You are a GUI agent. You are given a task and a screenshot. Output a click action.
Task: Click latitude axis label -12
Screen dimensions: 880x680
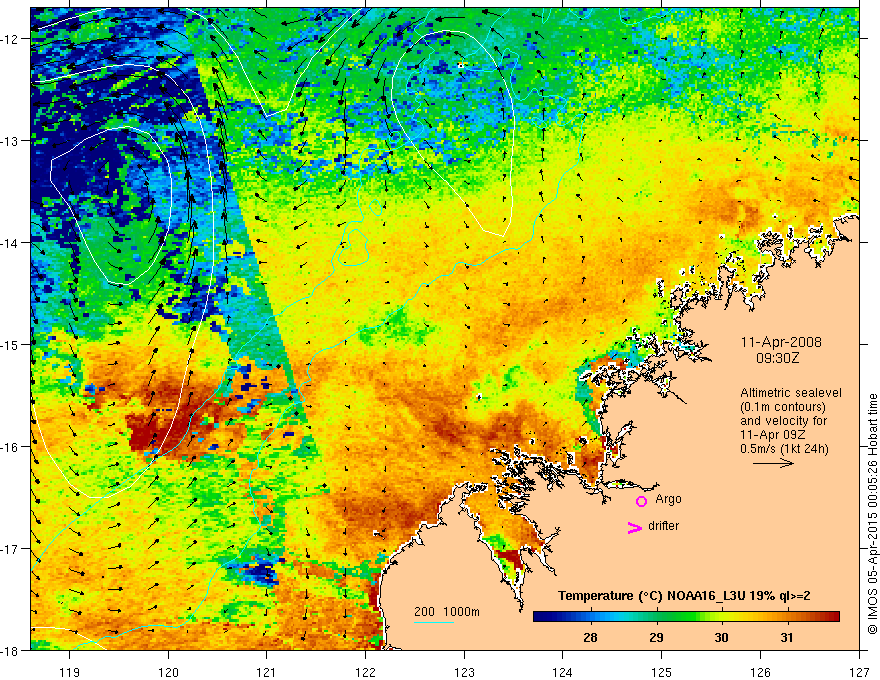click(x=11, y=39)
